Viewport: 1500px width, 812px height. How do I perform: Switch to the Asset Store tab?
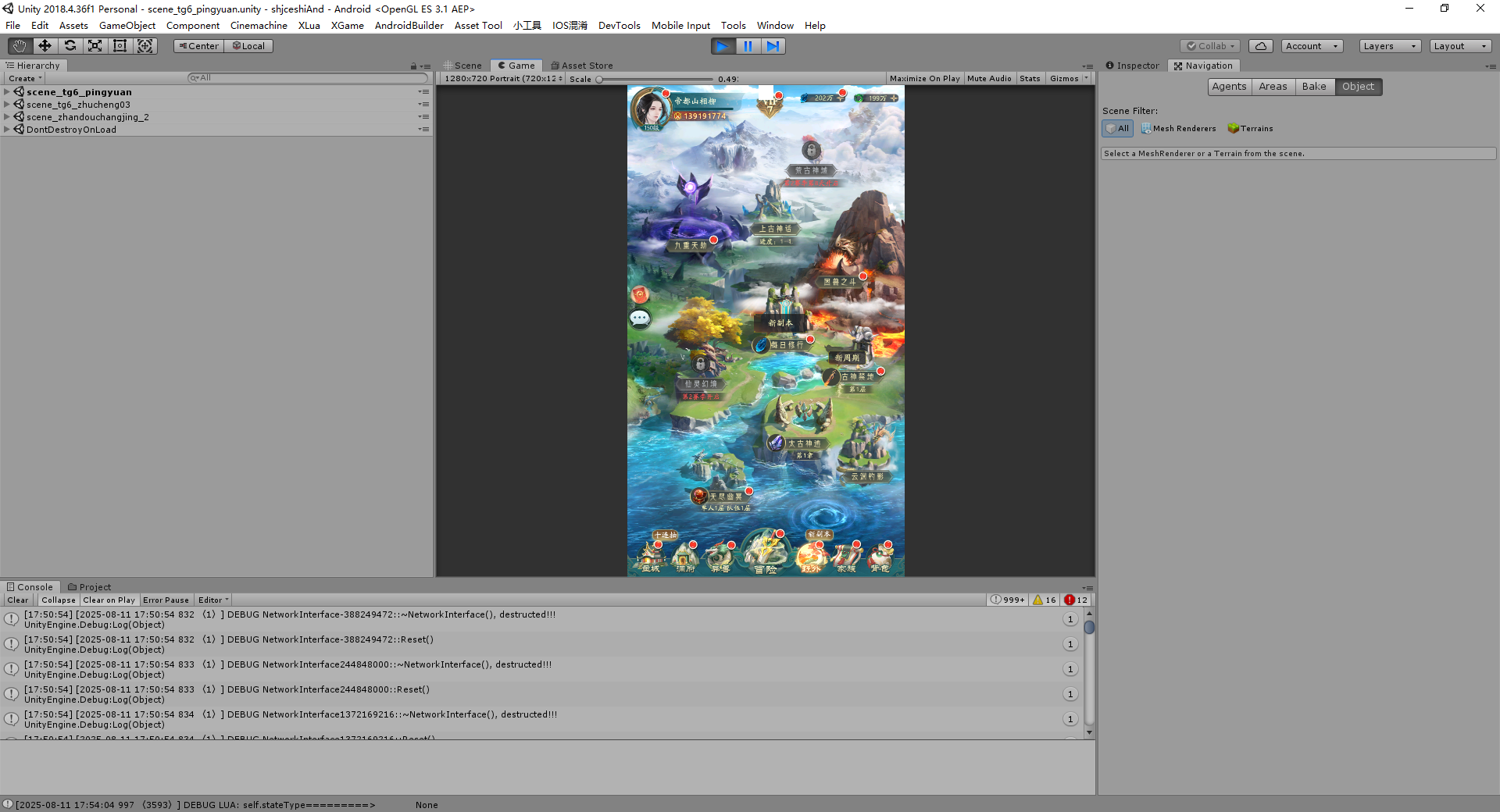tap(582, 66)
